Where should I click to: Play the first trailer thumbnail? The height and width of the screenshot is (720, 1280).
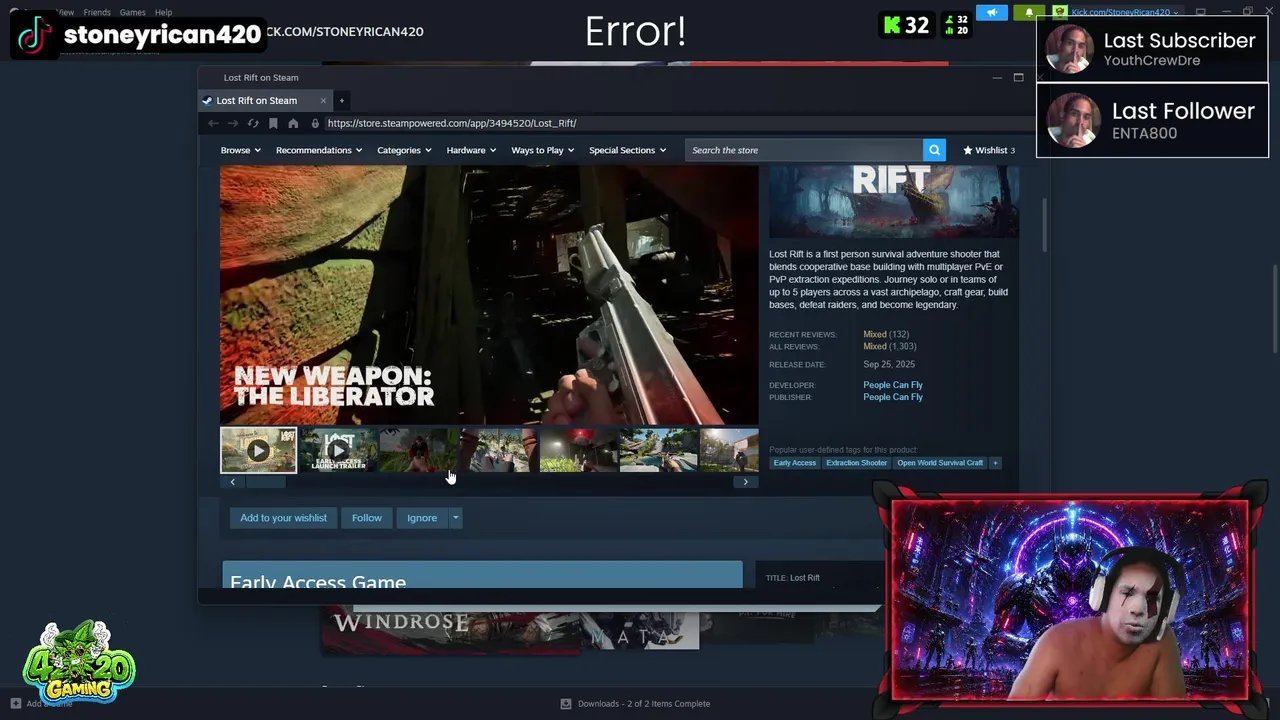(x=258, y=450)
